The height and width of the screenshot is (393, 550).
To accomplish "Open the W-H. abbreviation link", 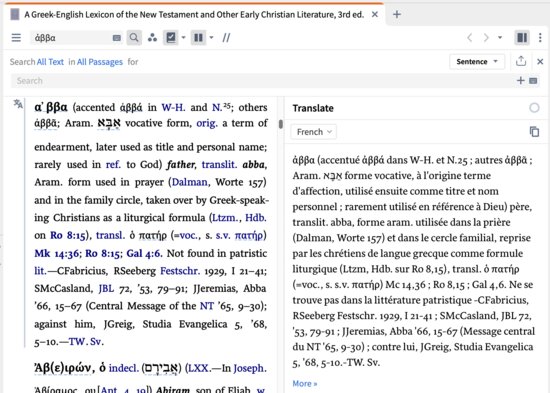I will click(x=173, y=107).
